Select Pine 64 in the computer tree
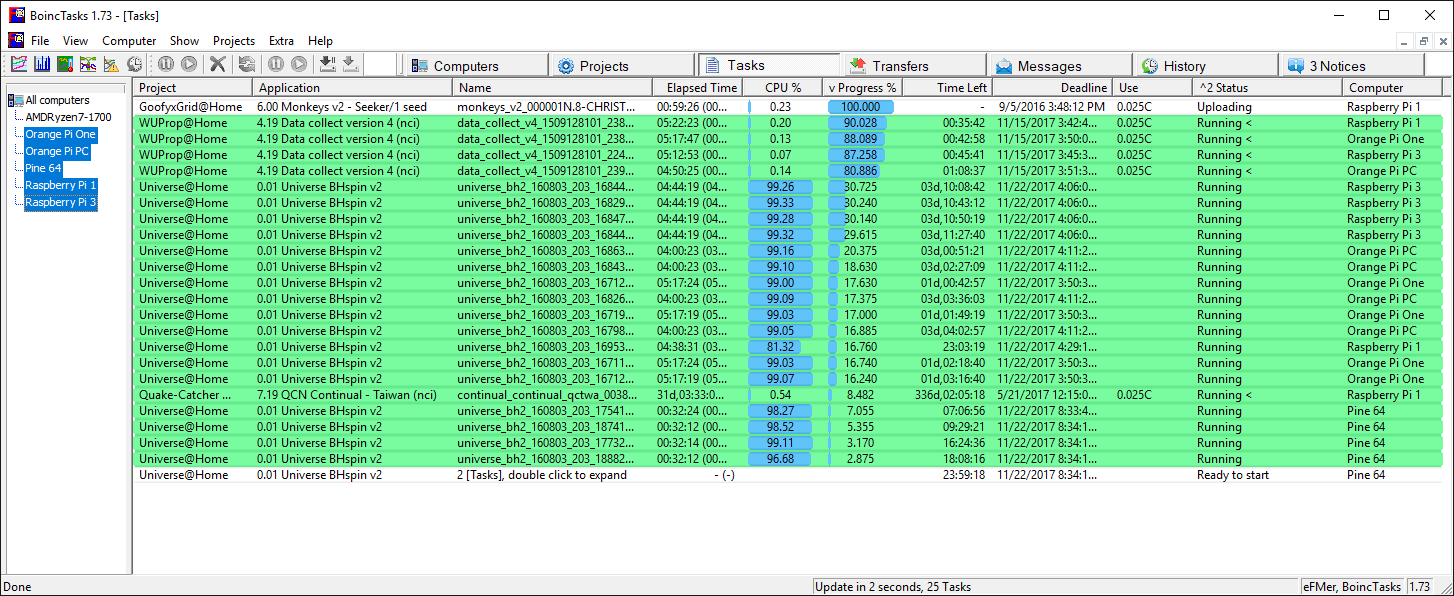The height and width of the screenshot is (596, 1454). pyautogui.click(x=43, y=168)
